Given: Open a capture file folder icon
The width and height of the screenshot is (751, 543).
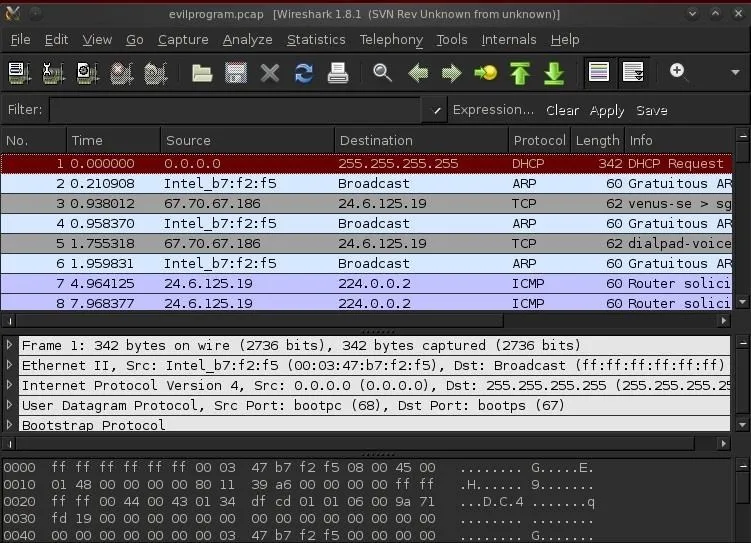Looking at the screenshot, I should point(202,73).
